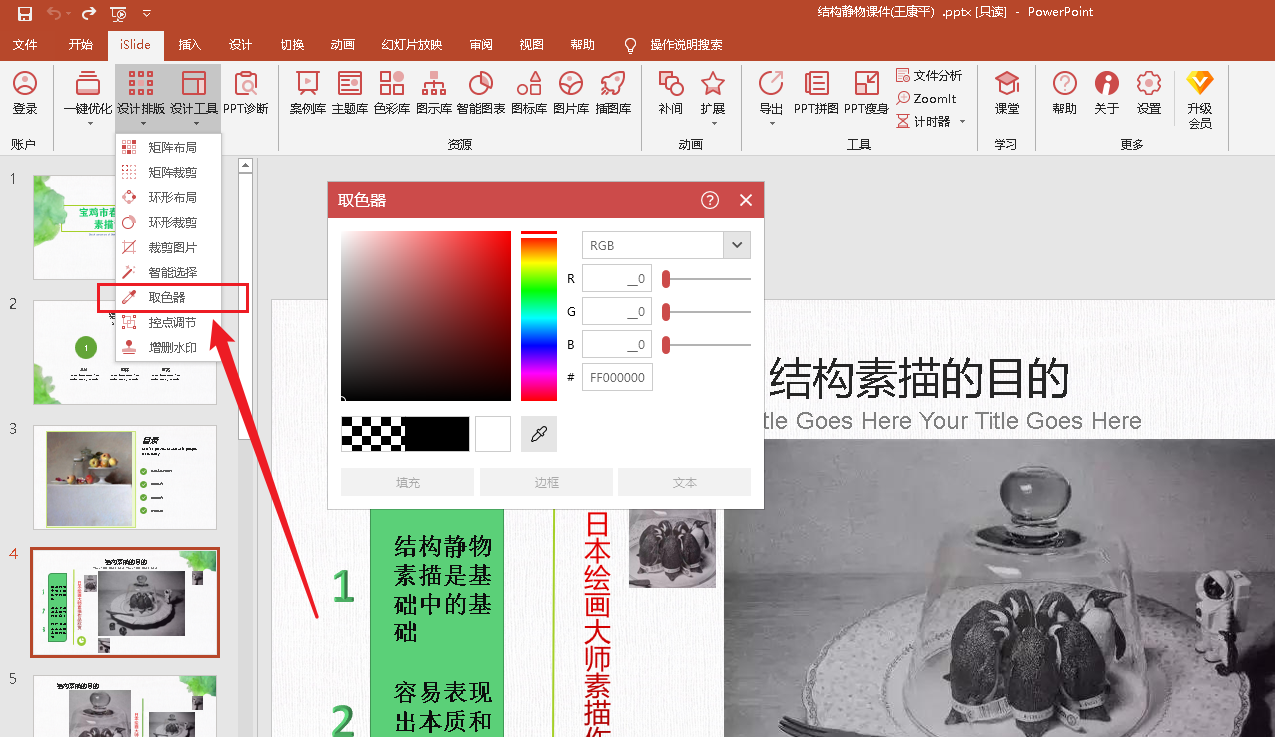Launch the 智能图表 smart chart tool
Viewport: 1275px width, 737px height.
tap(481, 93)
